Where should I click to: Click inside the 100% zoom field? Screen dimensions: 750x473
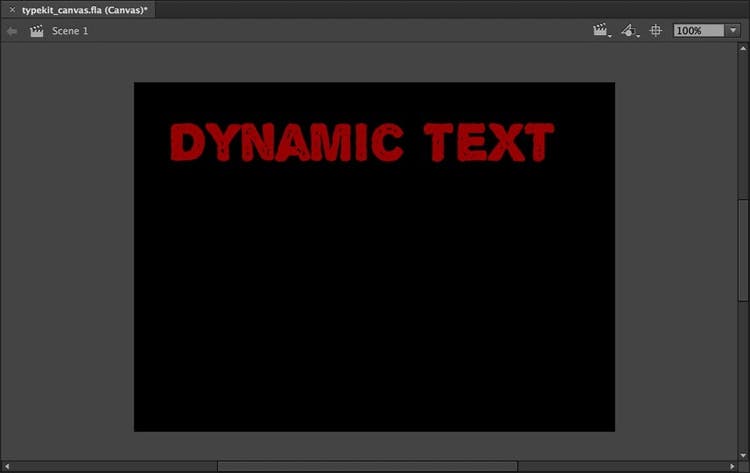click(698, 31)
